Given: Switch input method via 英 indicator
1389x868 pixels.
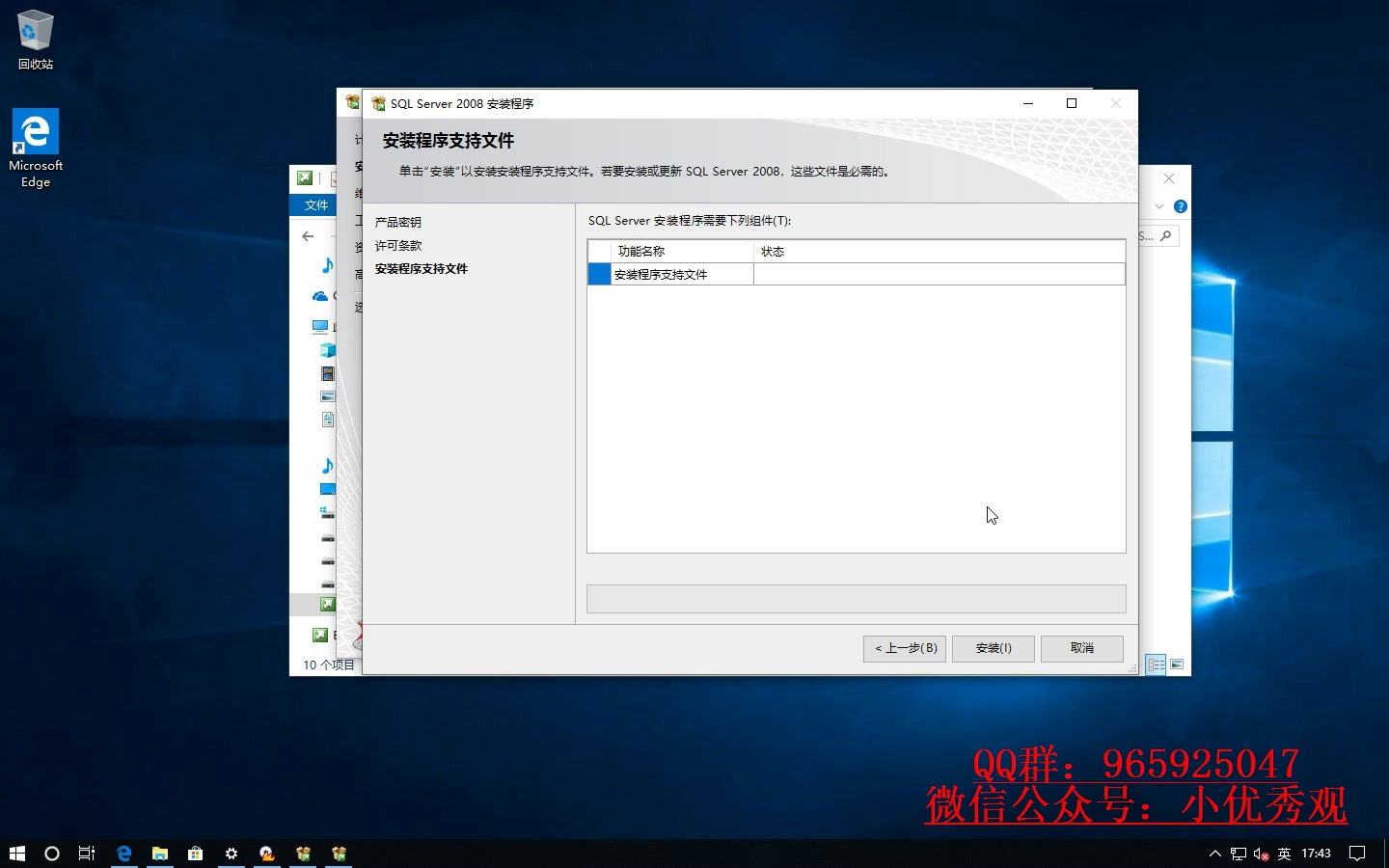Looking at the screenshot, I should click(1284, 854).
